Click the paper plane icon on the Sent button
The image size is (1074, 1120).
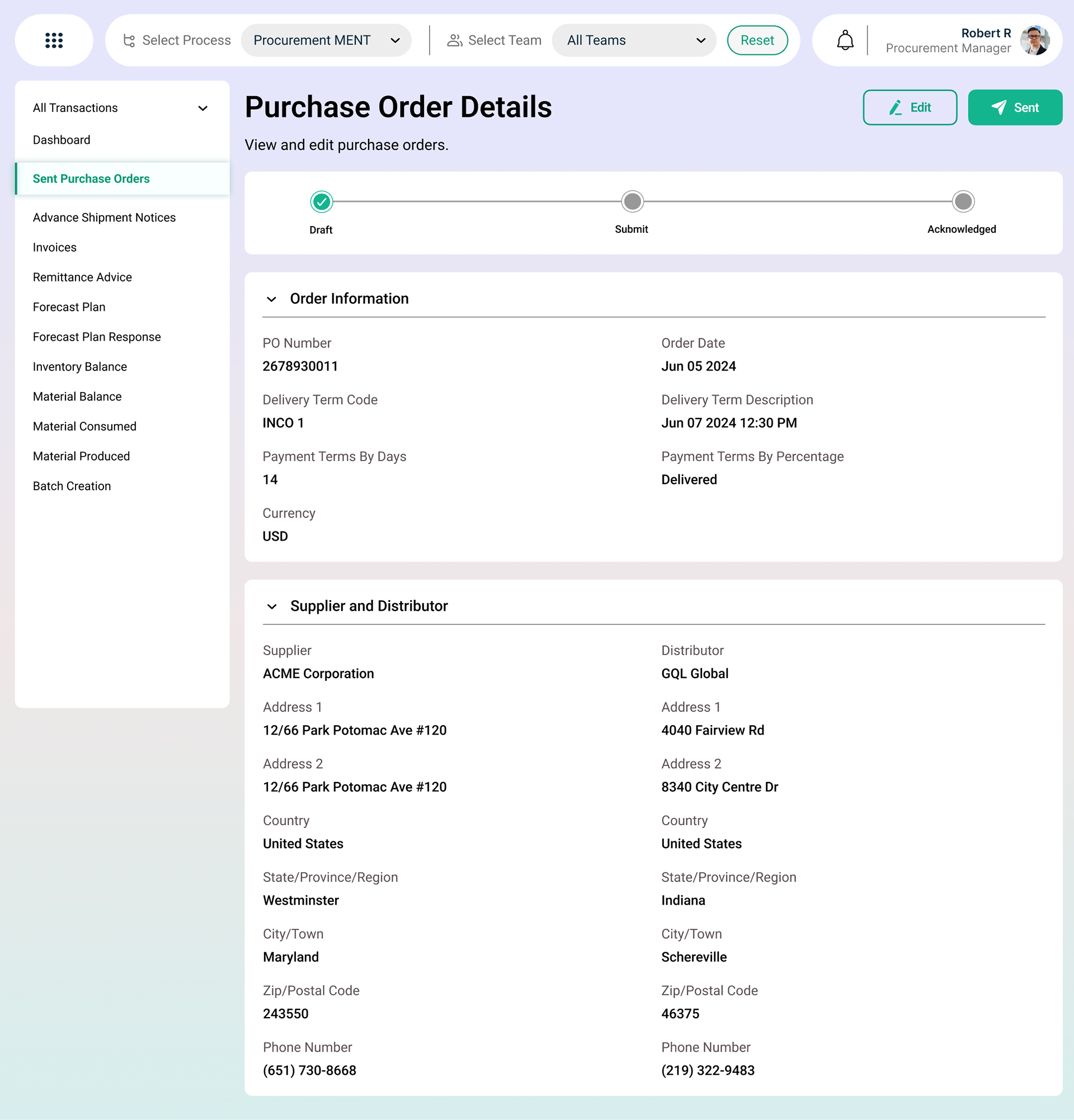pos(998,107)
